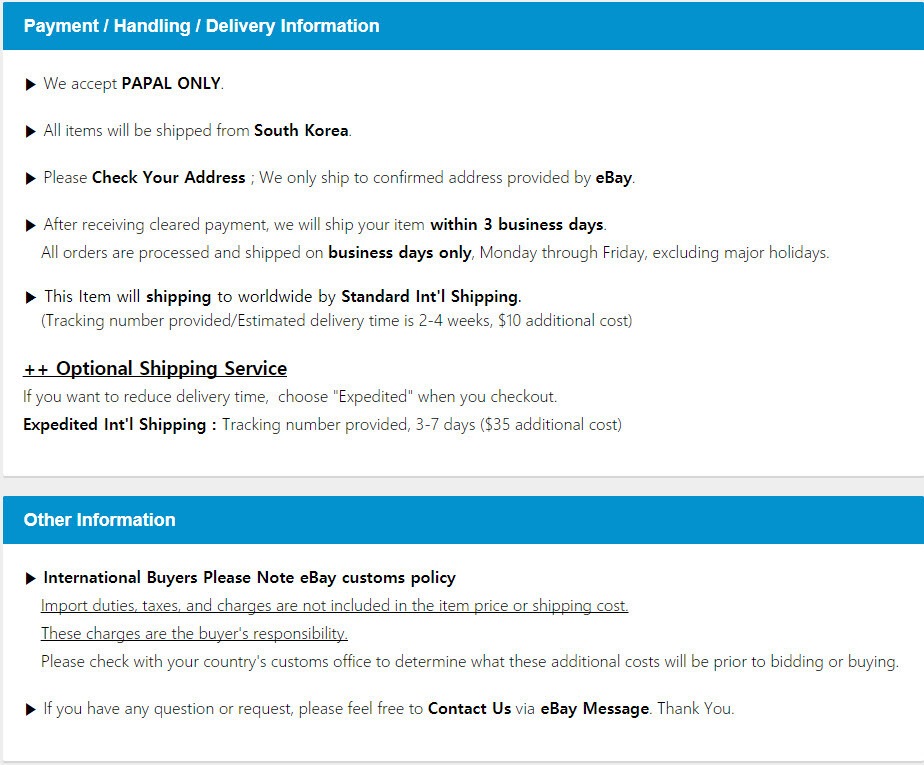Click the arrow bullet before Check Your Address
Screen dimensions: 924x765
coord(31,179)
